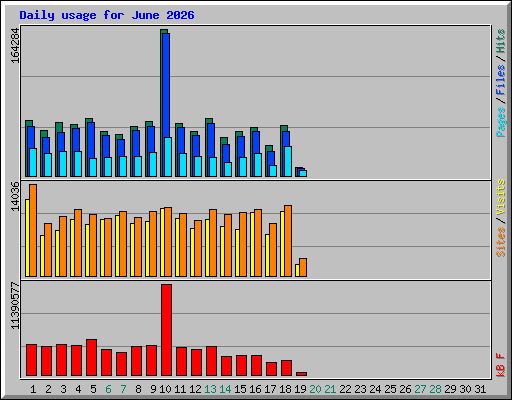512x400 pixels.
Task: Click green day label 14
Action: 225,389
